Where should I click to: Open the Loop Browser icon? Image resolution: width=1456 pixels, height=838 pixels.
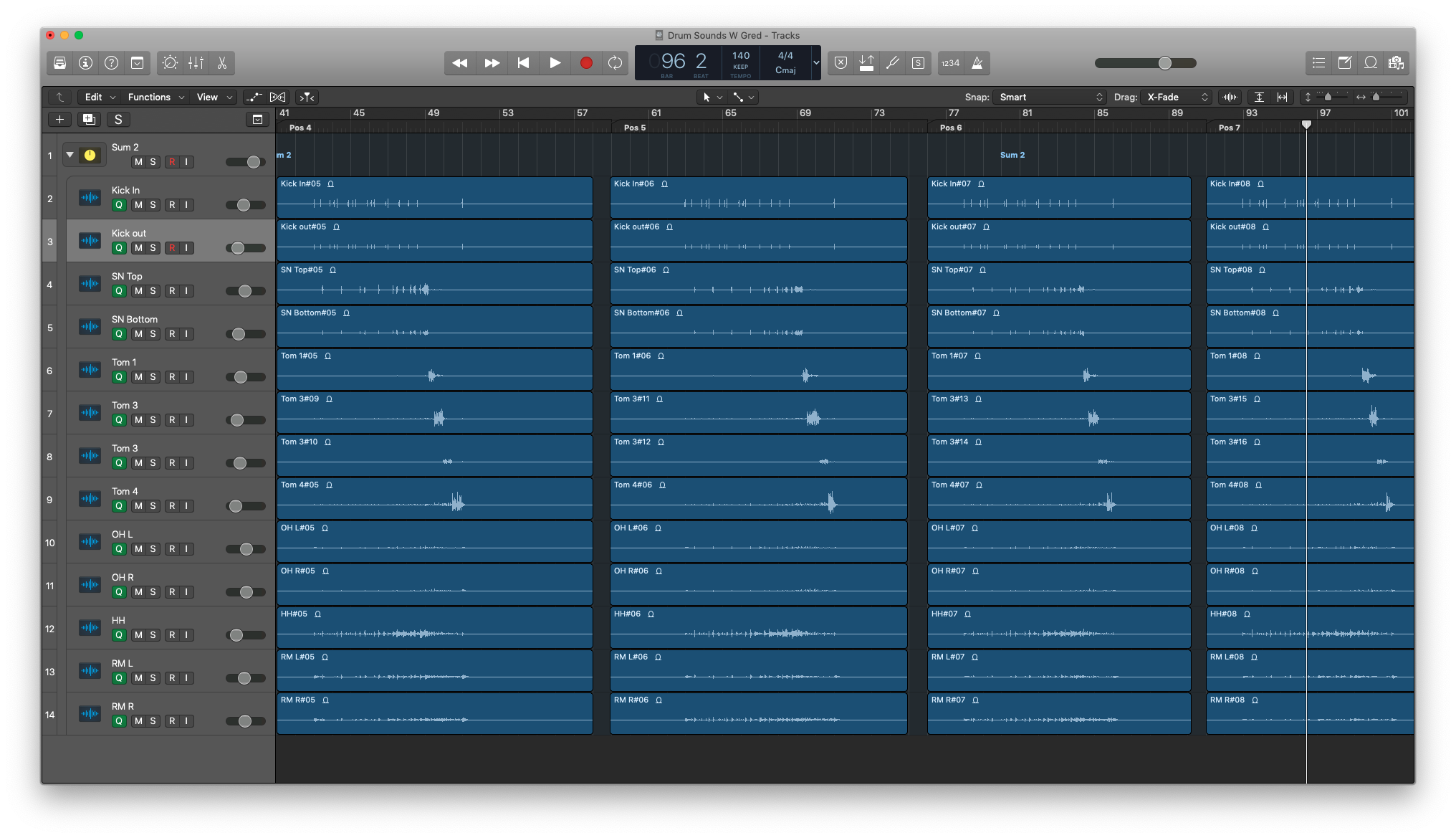coord(1370,63)
